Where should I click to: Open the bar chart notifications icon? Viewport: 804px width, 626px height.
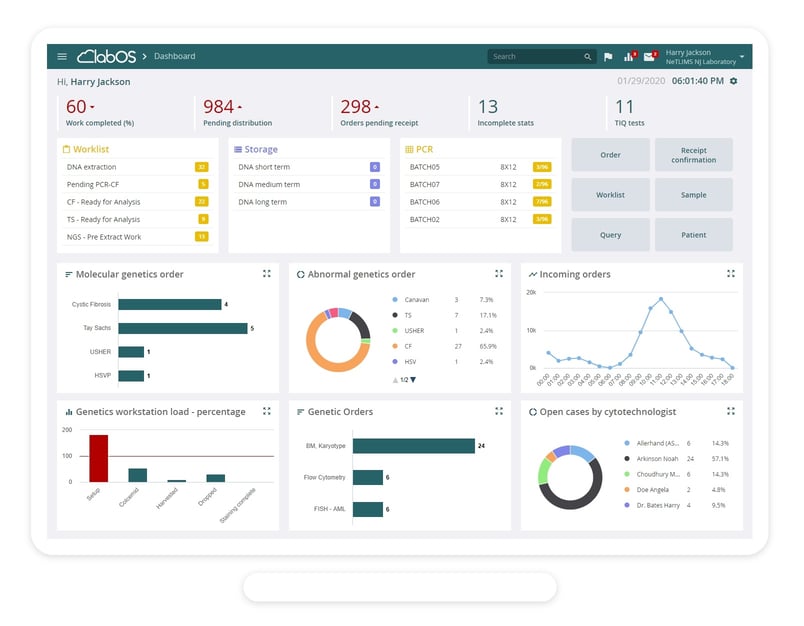click(629, 57)
